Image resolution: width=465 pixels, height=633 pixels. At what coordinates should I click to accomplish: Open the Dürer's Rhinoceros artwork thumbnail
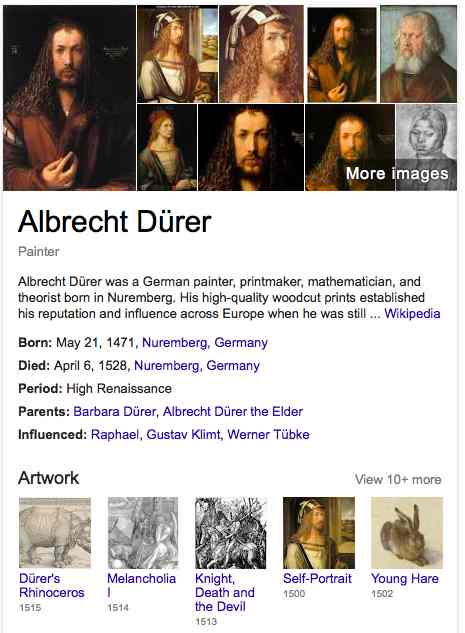[55, 533]
